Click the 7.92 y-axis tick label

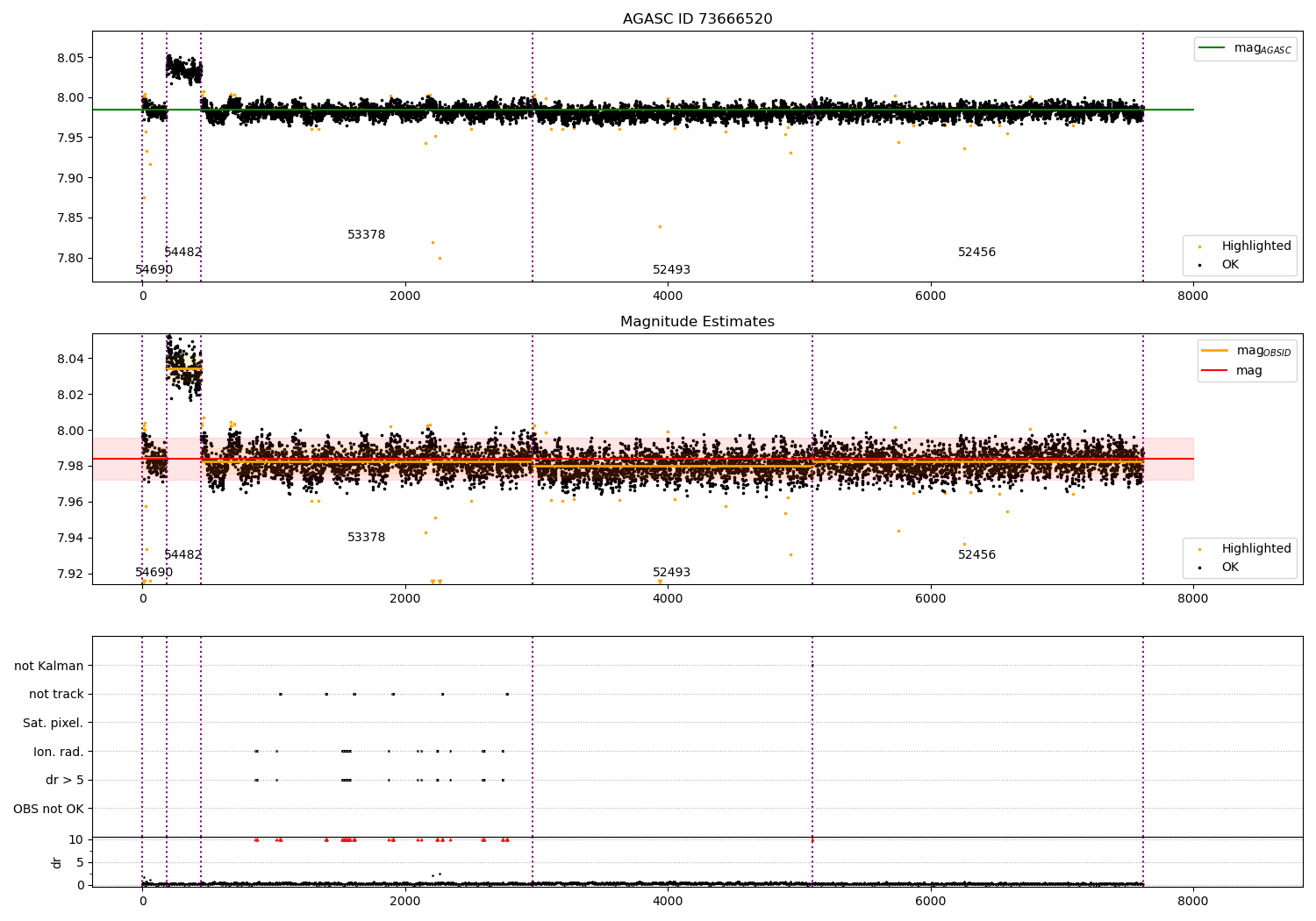69,575
